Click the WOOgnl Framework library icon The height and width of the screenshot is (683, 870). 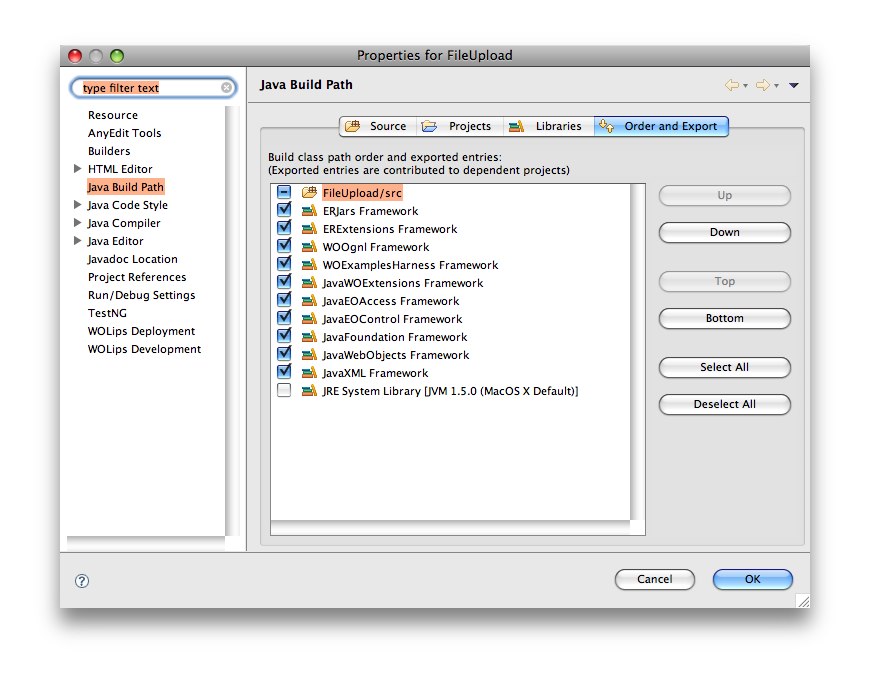[x=311, y=246]
